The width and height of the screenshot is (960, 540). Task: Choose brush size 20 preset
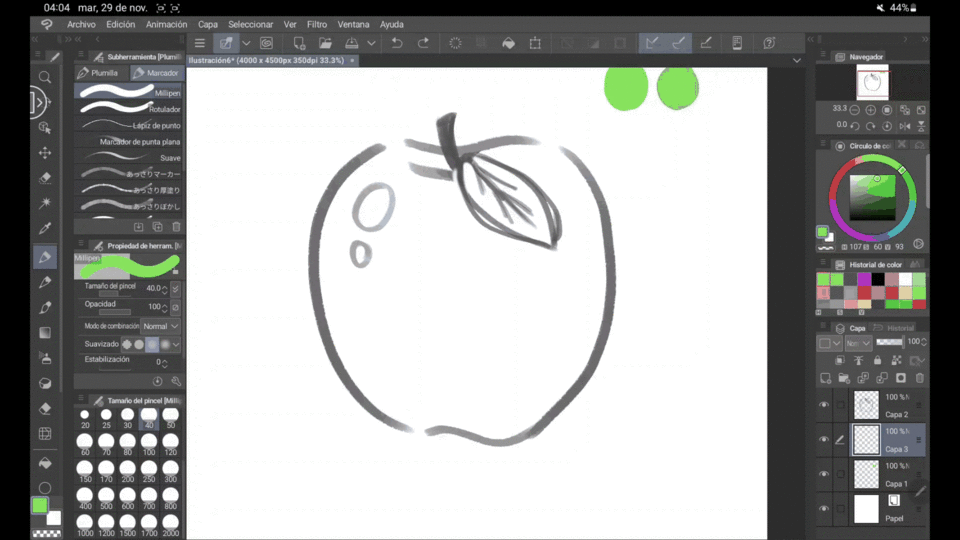pyautogui.click(x=84, y=419)
